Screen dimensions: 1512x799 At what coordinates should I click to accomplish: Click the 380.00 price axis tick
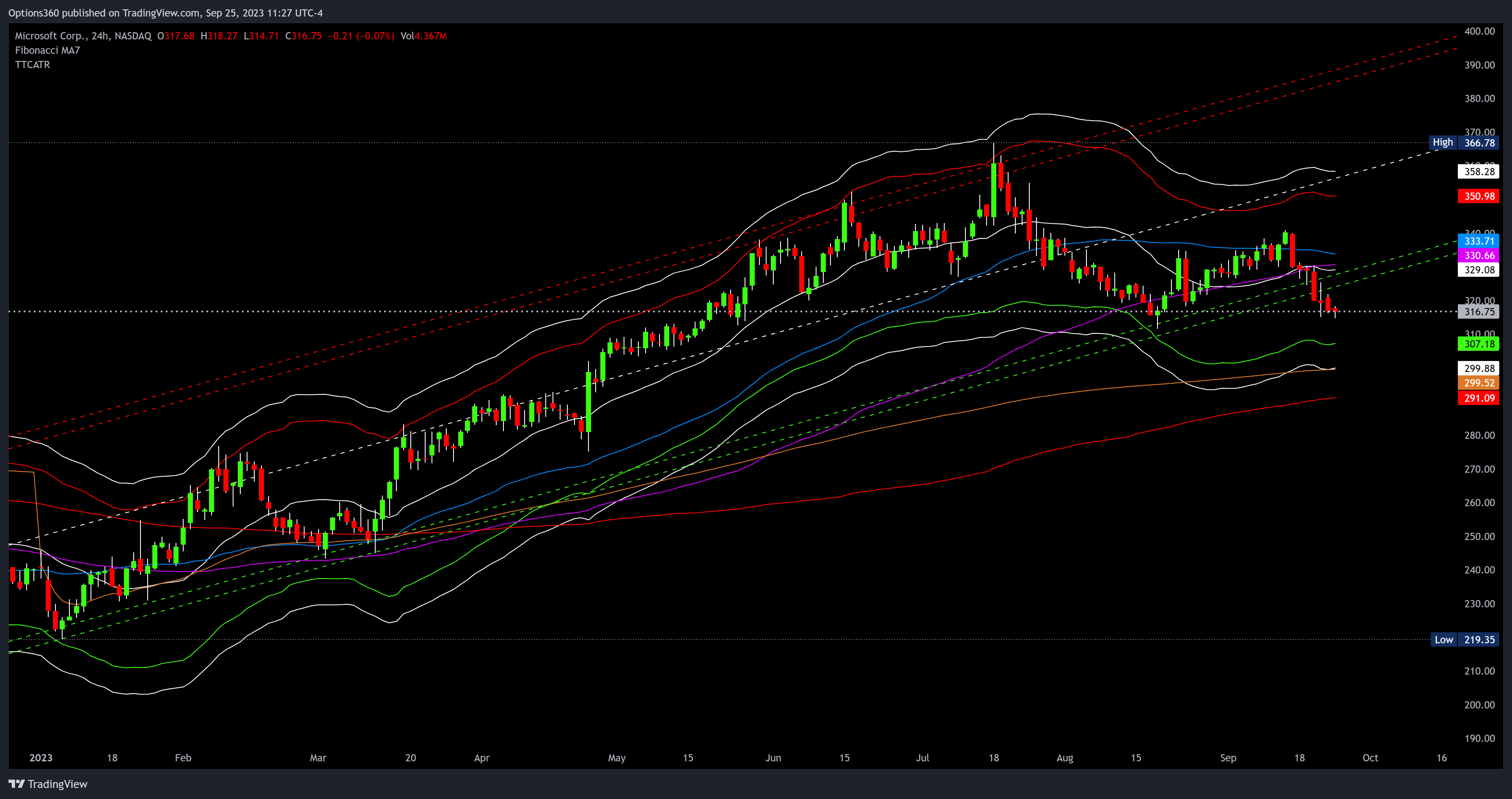click(x=1479, y=98)
